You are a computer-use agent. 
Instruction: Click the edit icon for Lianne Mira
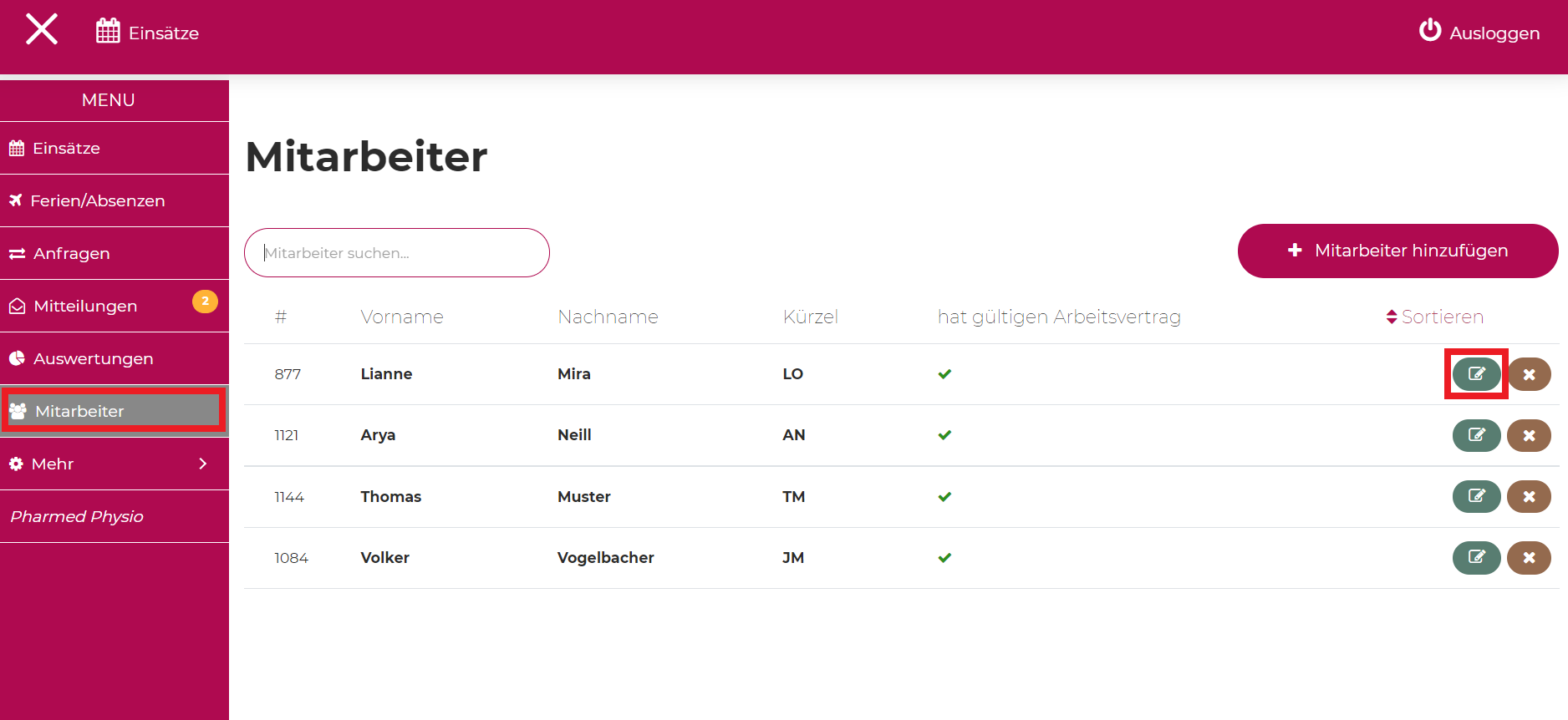tap(1476, 374)
